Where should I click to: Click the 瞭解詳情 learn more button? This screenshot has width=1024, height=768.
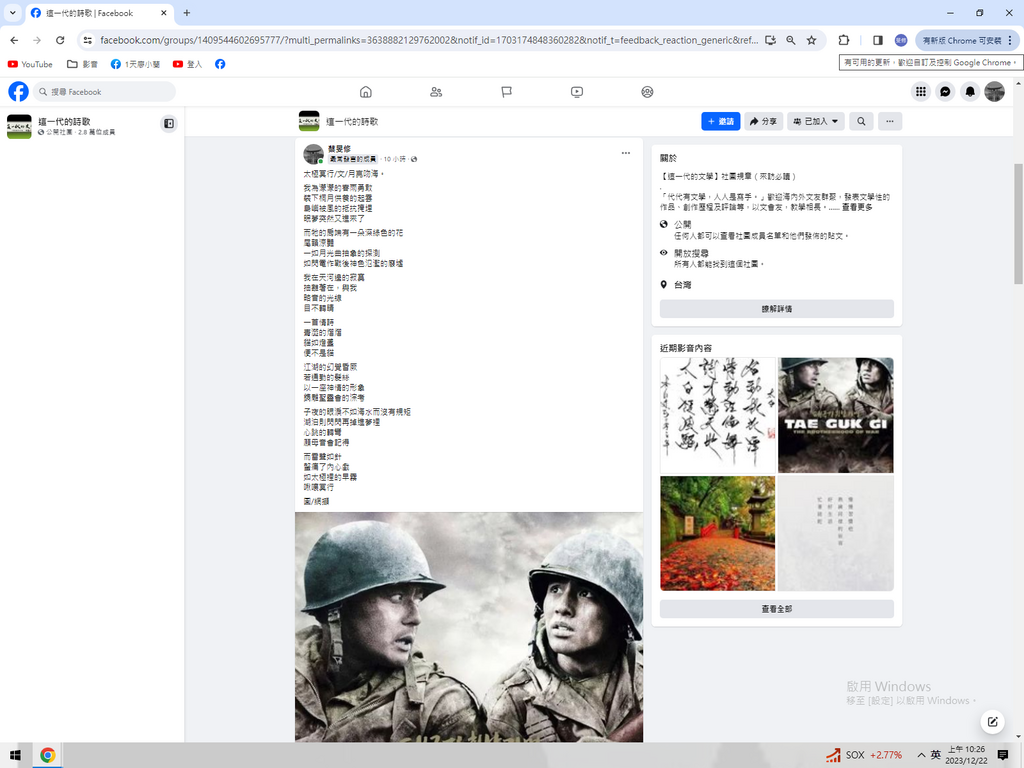776,309
